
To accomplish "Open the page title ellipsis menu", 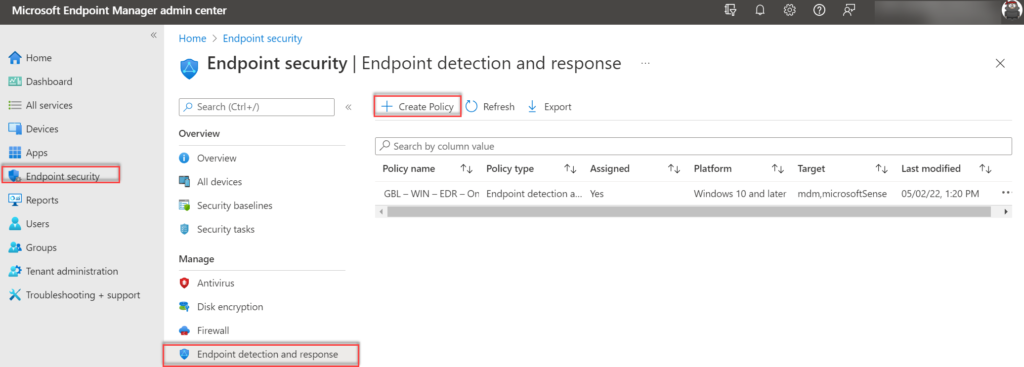I will coord(645,63).
